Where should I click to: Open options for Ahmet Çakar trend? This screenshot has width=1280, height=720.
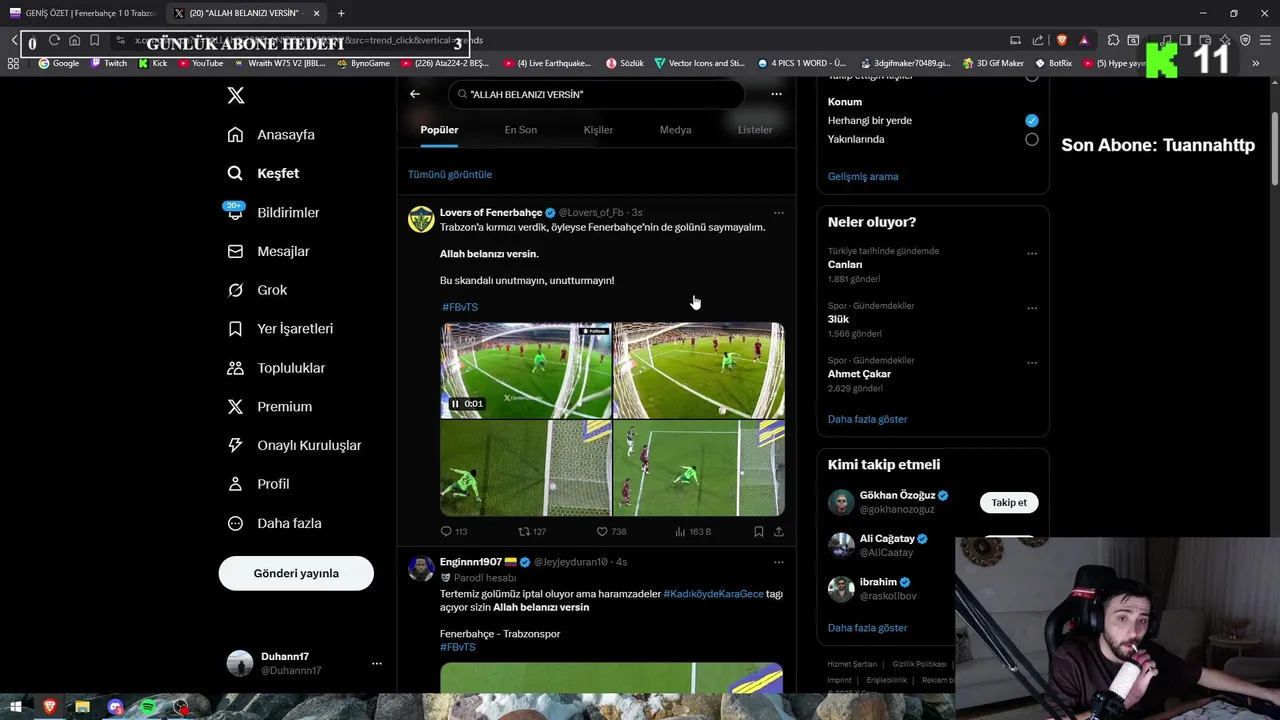click(1032, 363)
